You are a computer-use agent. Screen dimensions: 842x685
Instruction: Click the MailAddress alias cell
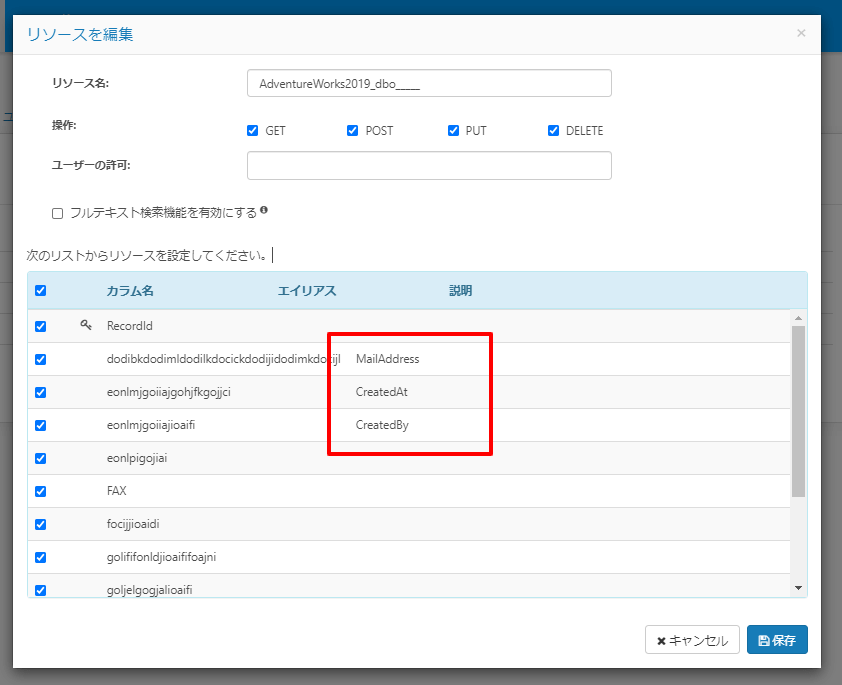click(x=387, y=359)
